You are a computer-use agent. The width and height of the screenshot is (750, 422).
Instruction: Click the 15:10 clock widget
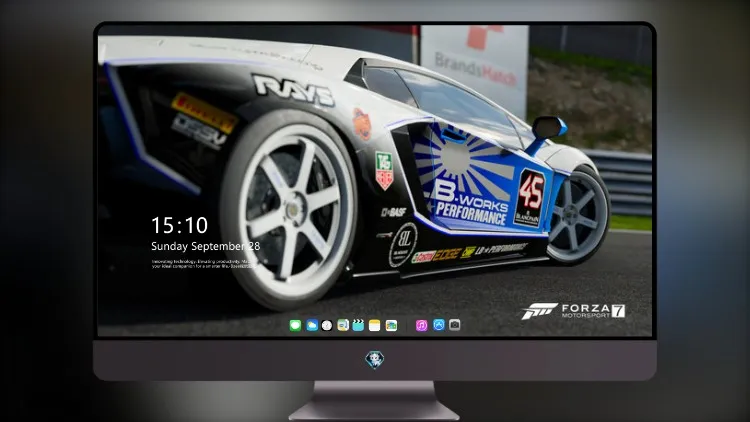click(179, 225)
